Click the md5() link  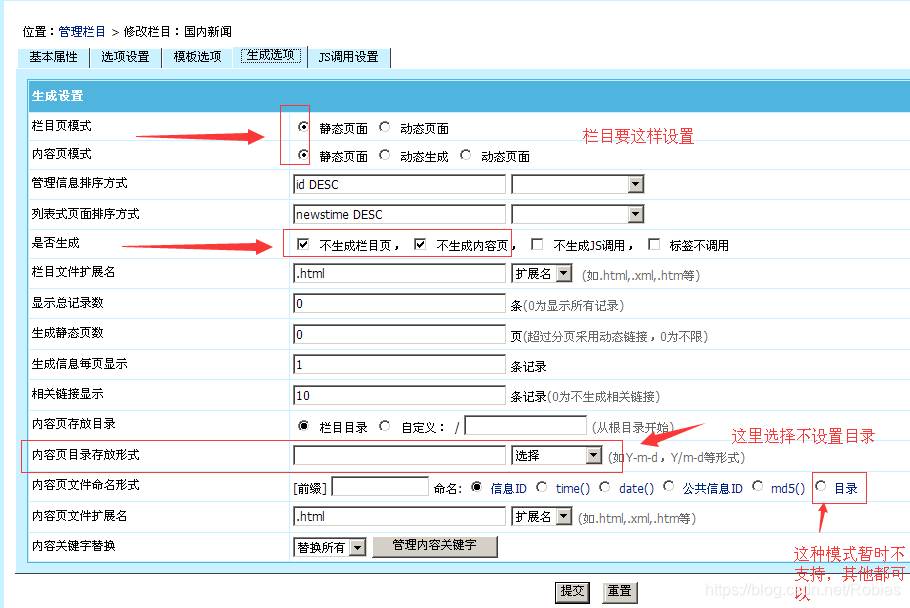(x=788, y=488)
